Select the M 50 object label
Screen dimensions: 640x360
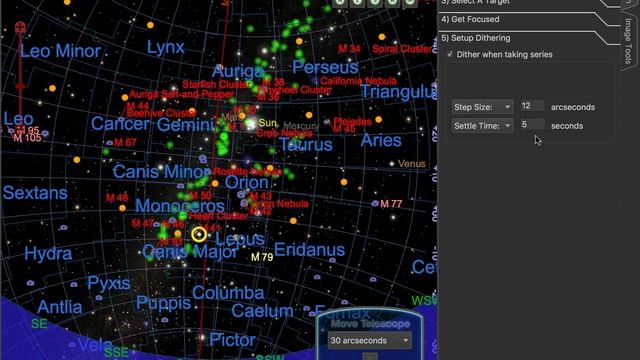[x=201, y=196]
